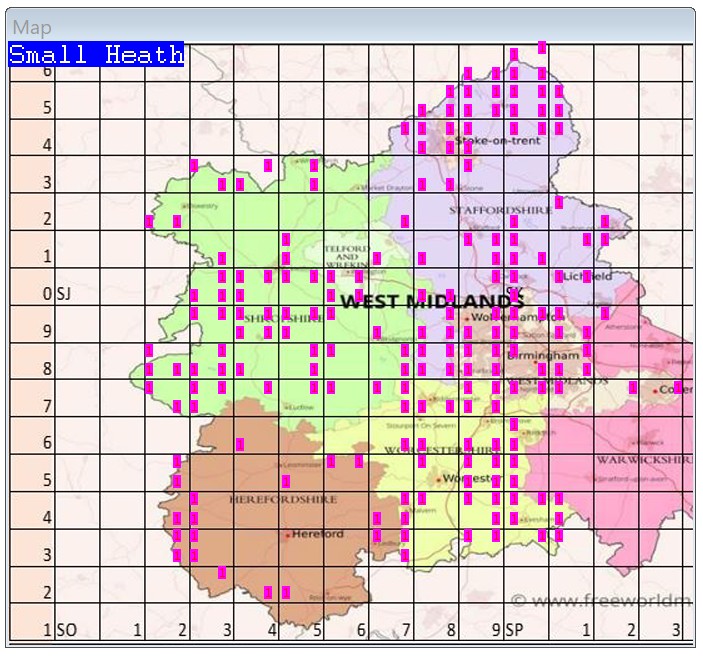Image resolution: width=703 pixels, height=659 pixels.
Task: Click the magenta marker right of Coventry
Action: 678,387
